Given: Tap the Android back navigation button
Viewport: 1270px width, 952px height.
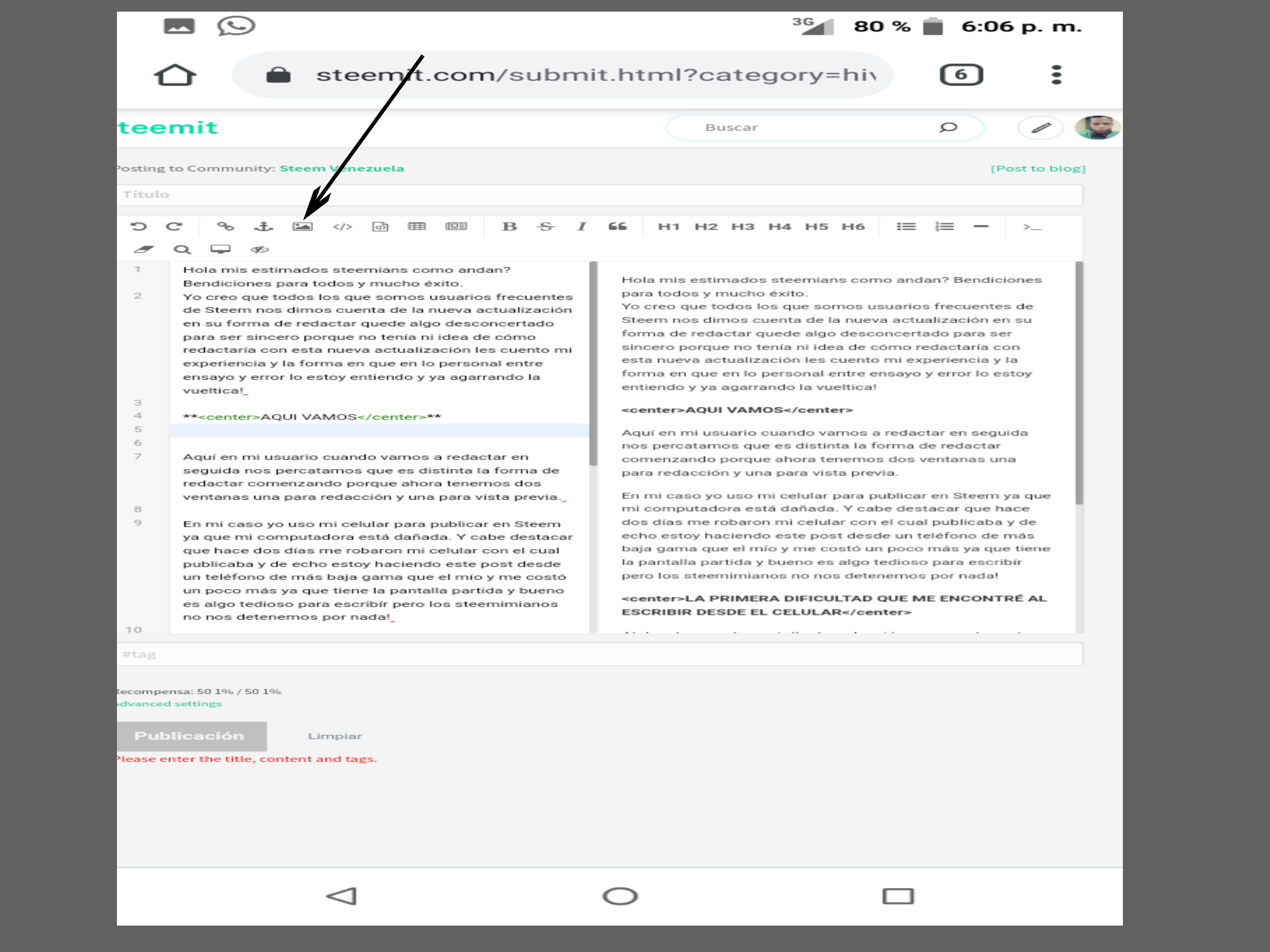Looking at the screenshot, I should click(x=342, y=896).
